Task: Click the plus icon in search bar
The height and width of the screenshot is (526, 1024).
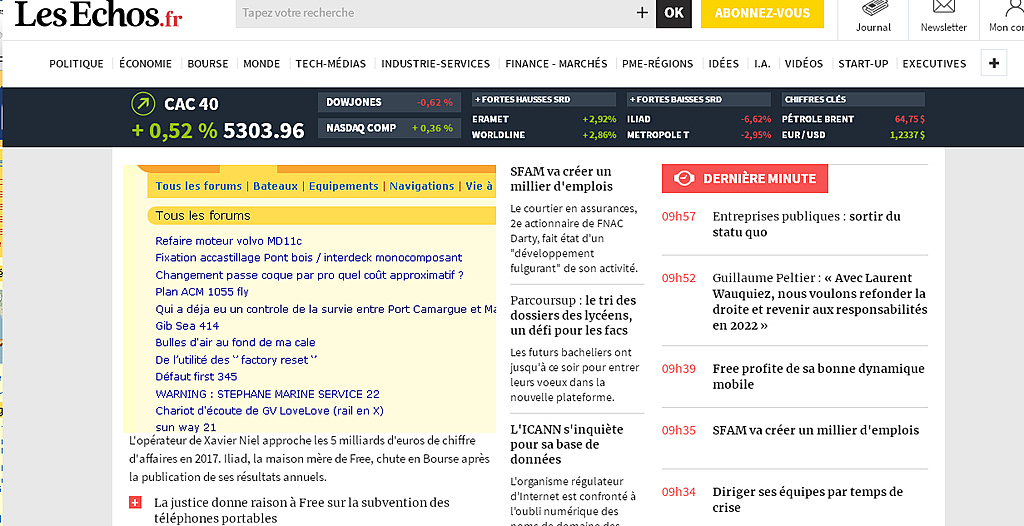Action: point(643,12)
